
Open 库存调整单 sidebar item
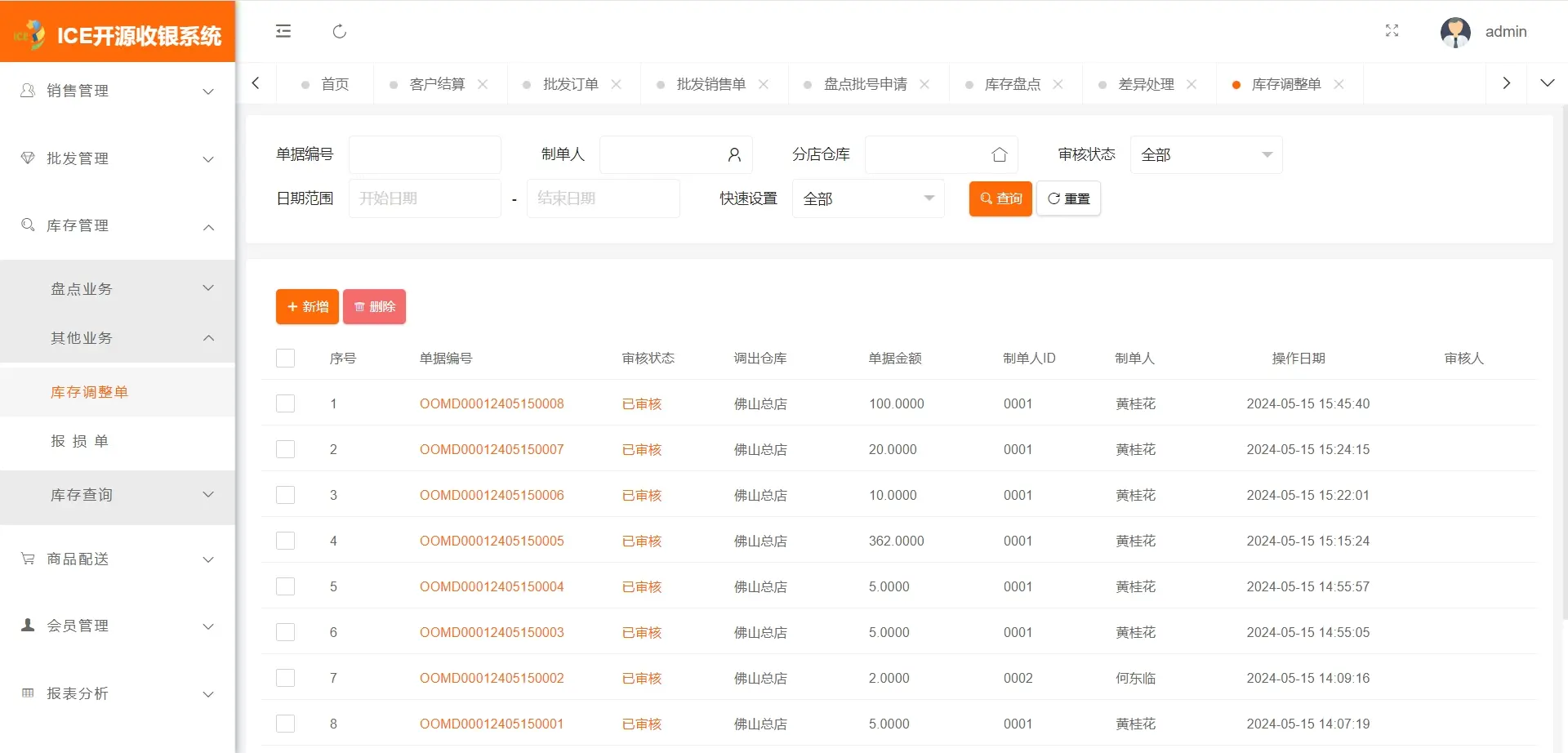(118, 392)
